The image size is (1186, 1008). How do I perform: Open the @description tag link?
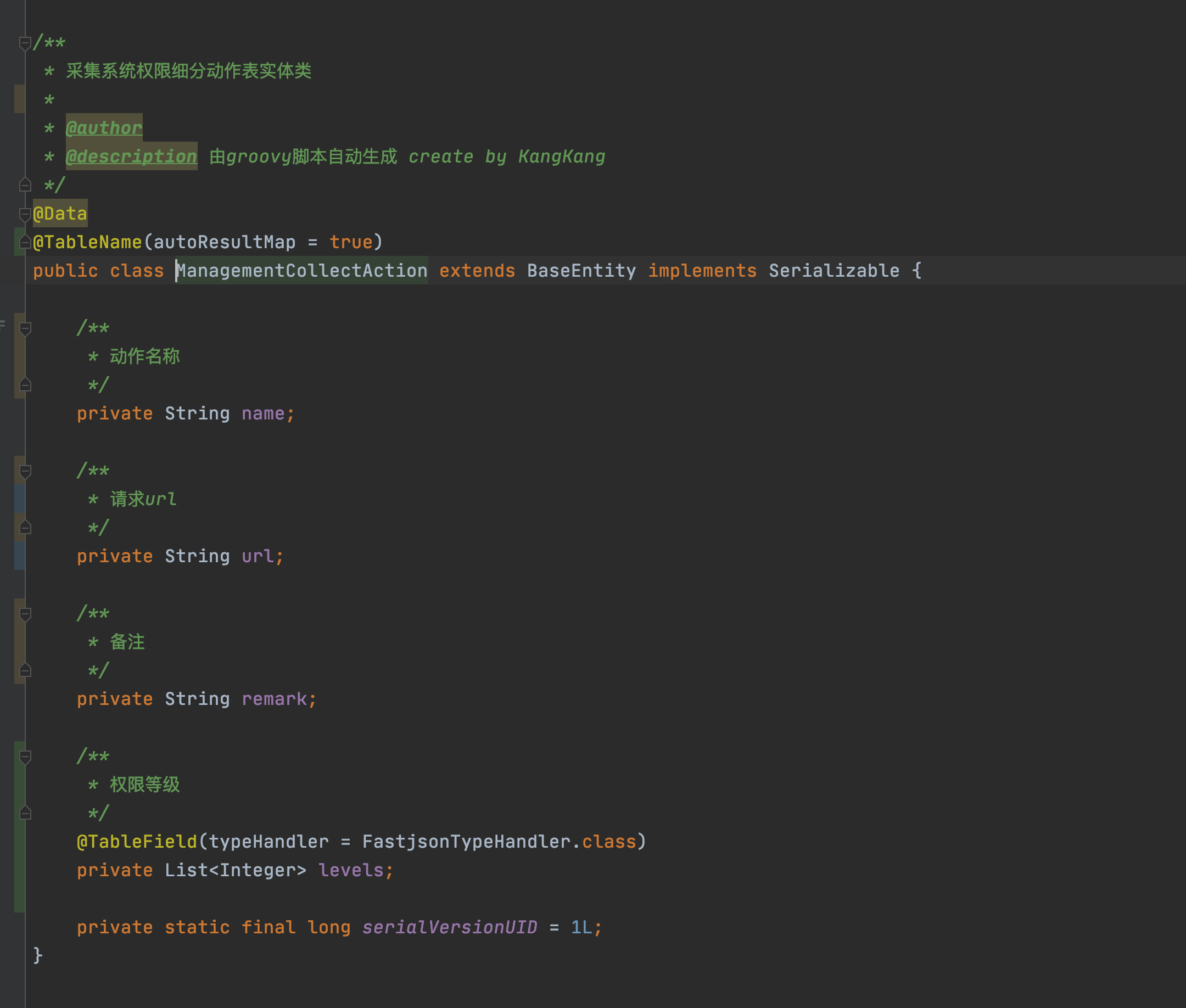[x=131, y=156]
